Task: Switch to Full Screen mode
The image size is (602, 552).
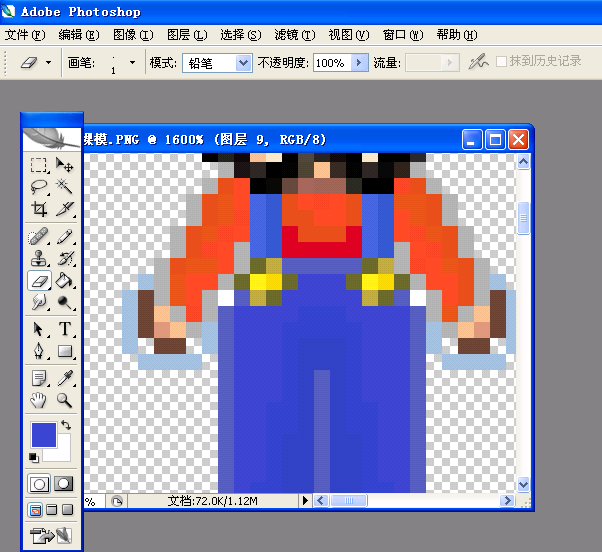Action: (x=68, y=510)
